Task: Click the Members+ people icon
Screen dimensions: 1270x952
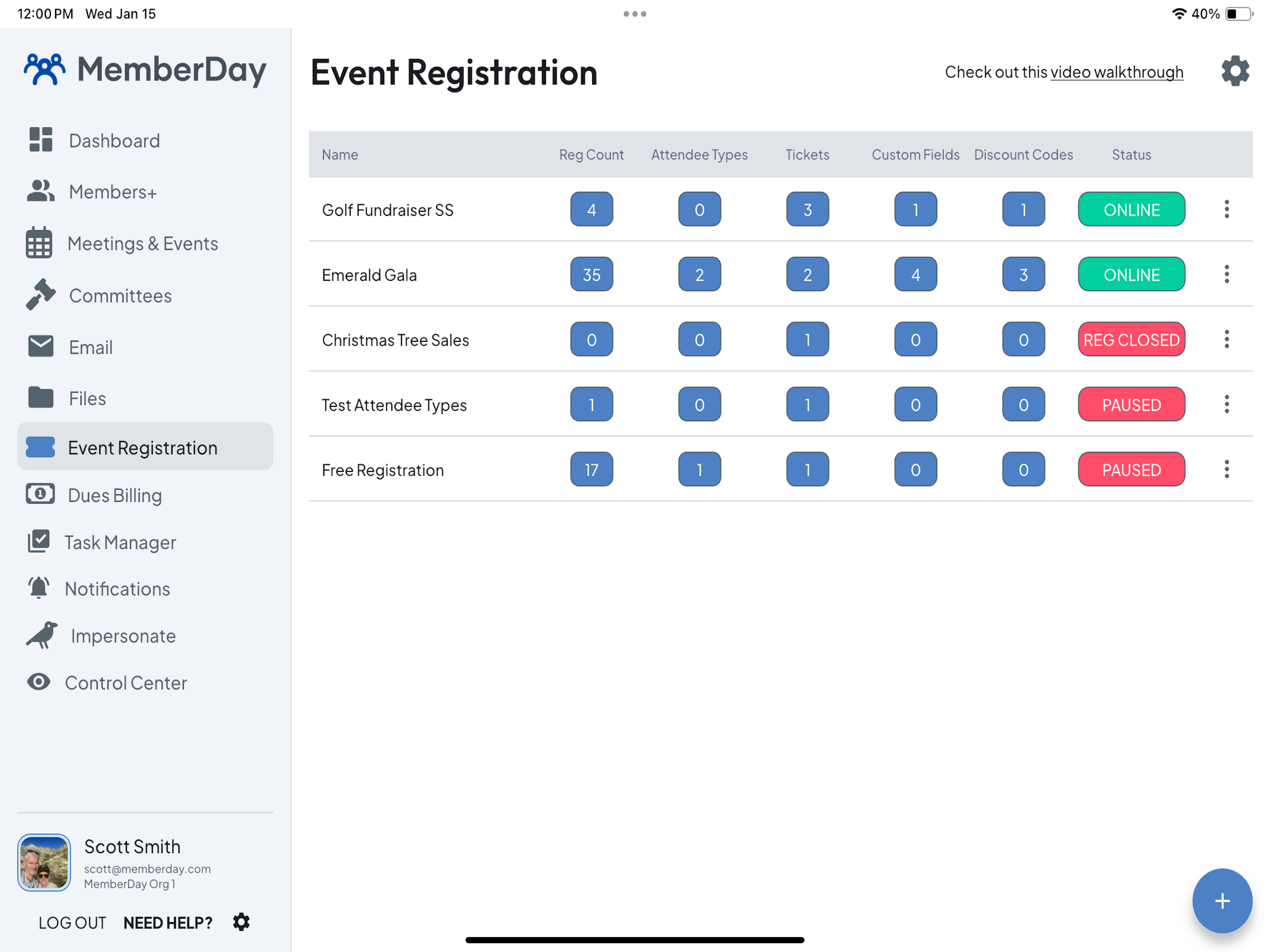Action: [41, 190]
